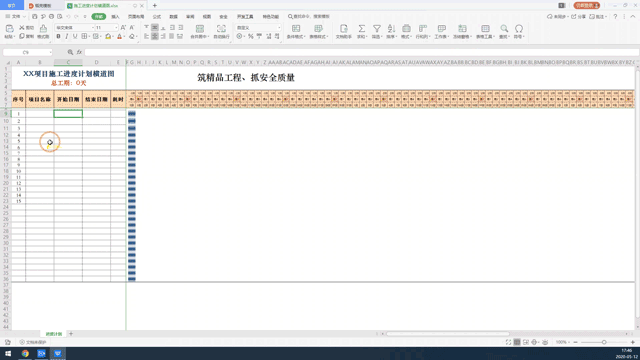Click the 分享 (Share) button

point(578,17)
